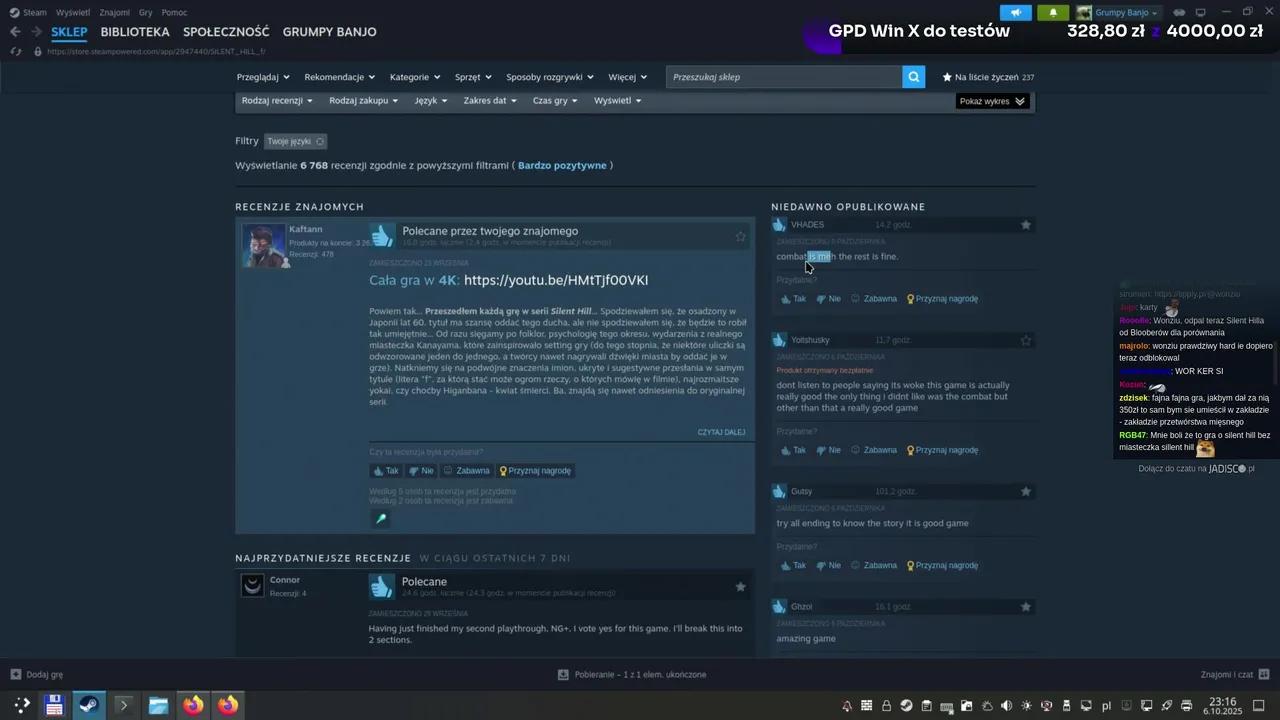The width and height of the screenshot is (1280, 720).
Task: Click the Firefox icon in the taskbar
Action: (193, 705)
